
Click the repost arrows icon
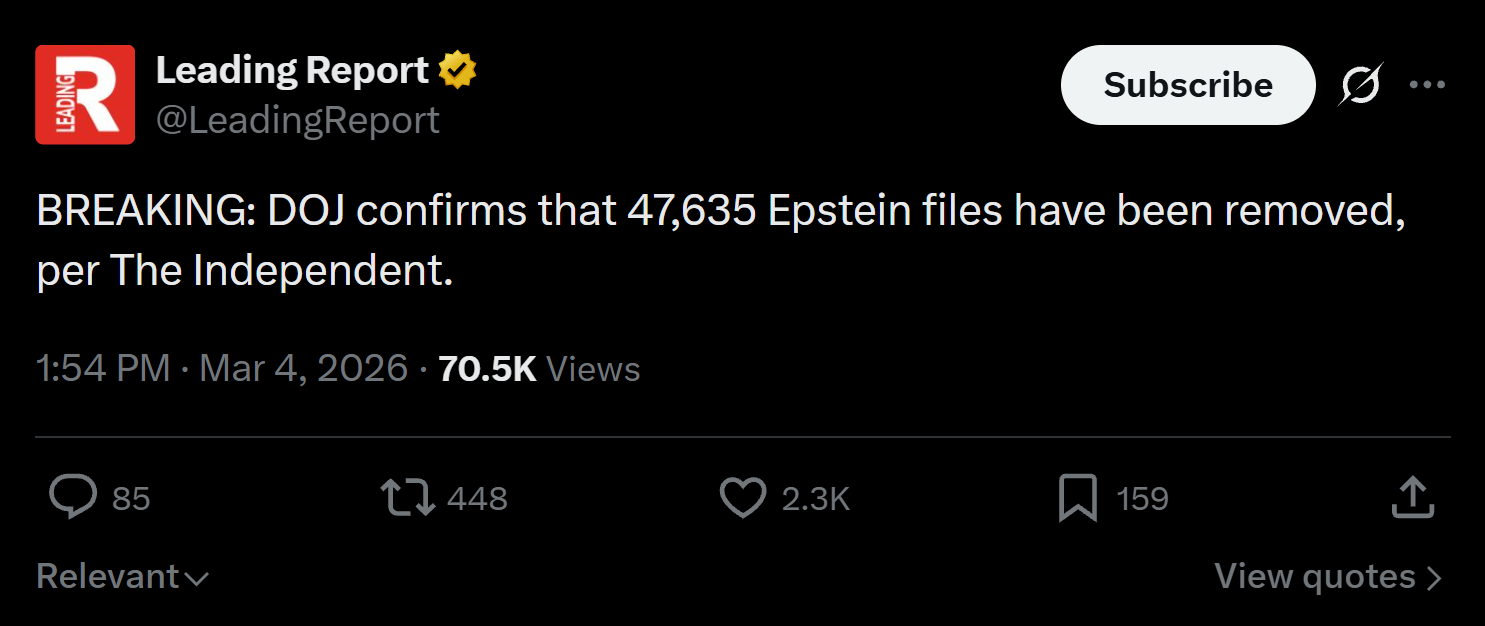pos(408,497)
